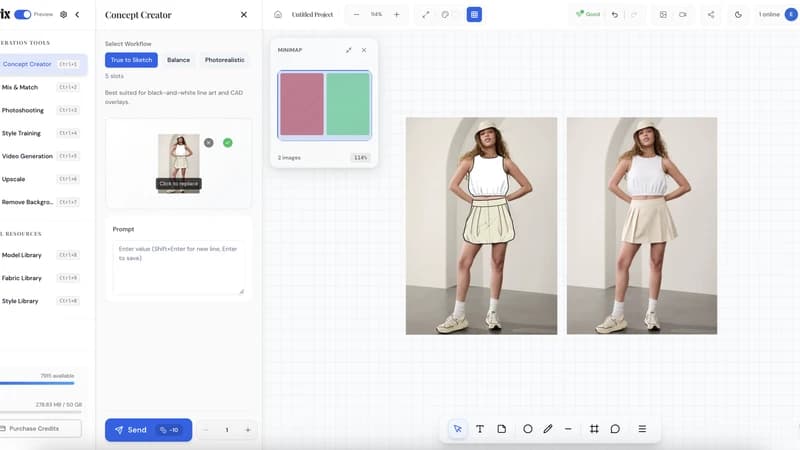Select the sticky note tool
The height and width of the screenshot is (450, 800).
[x=502, y=429]
